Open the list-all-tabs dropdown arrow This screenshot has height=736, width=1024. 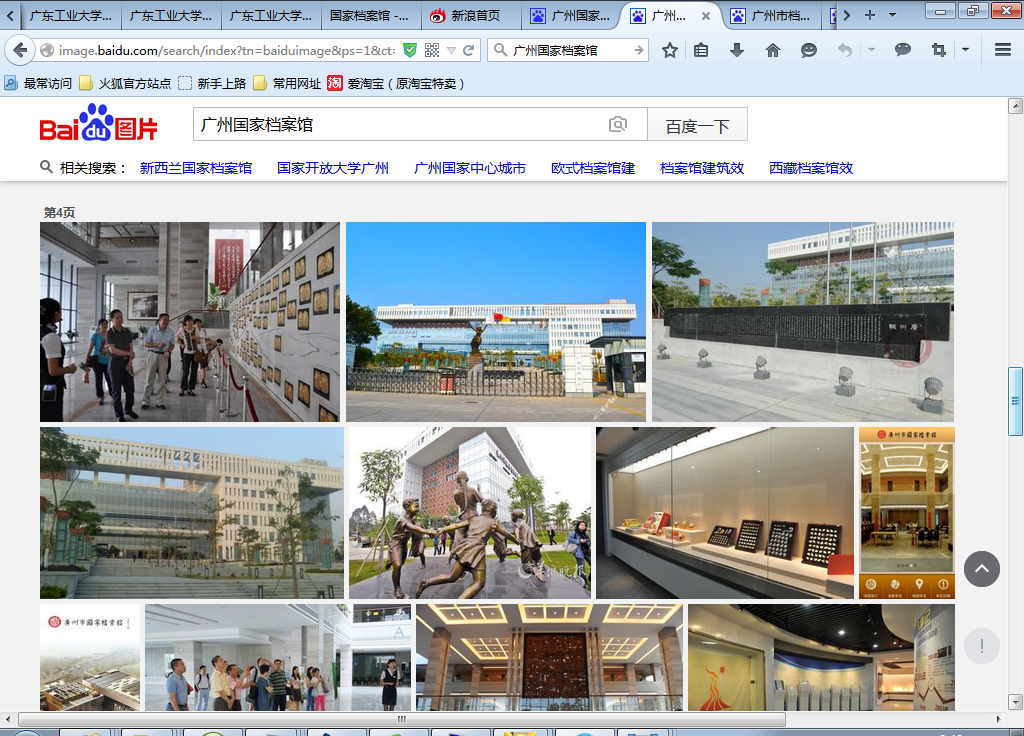(893, 15)
